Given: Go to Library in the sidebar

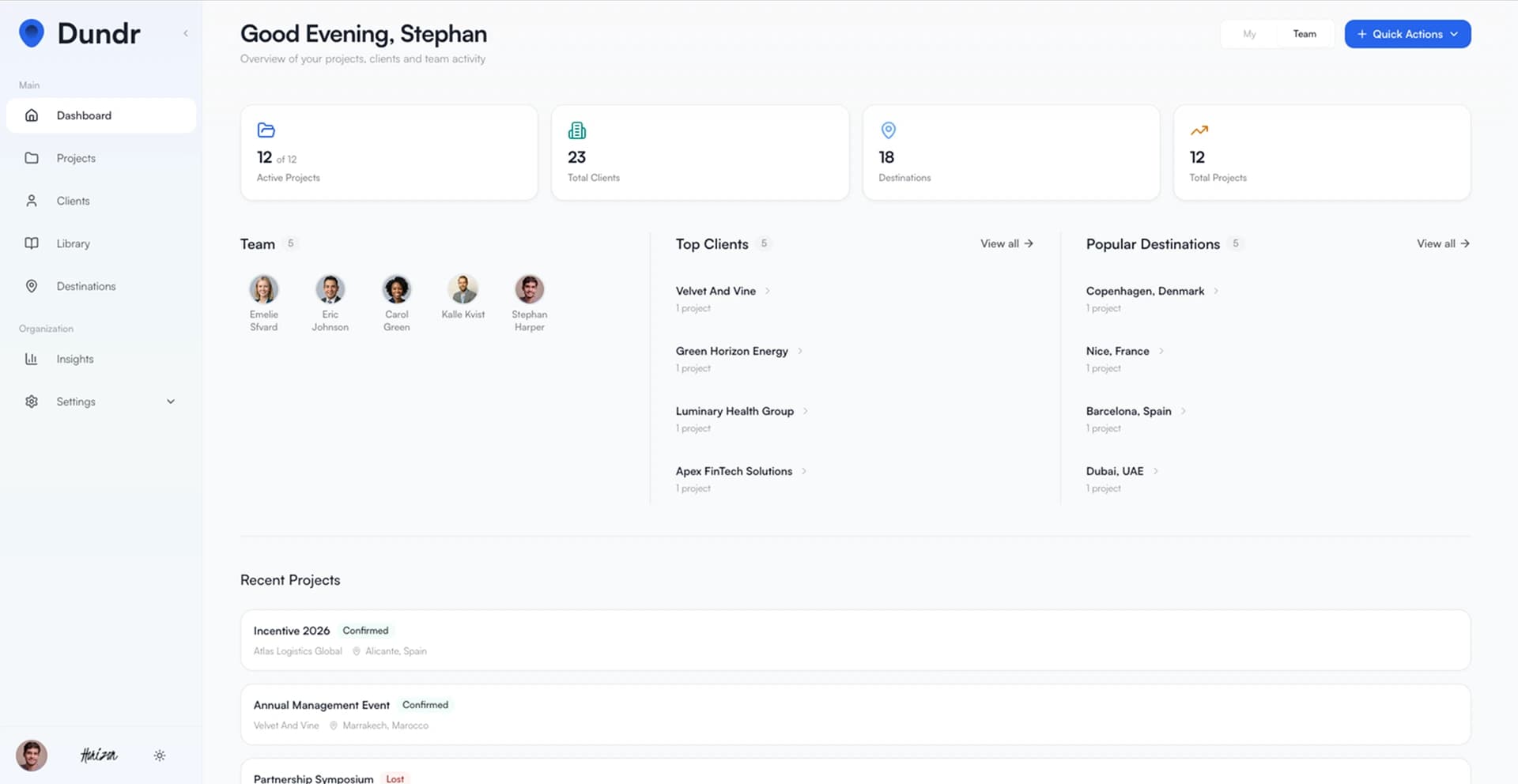Looking at the screenshot, I should [x=101, y=243].
